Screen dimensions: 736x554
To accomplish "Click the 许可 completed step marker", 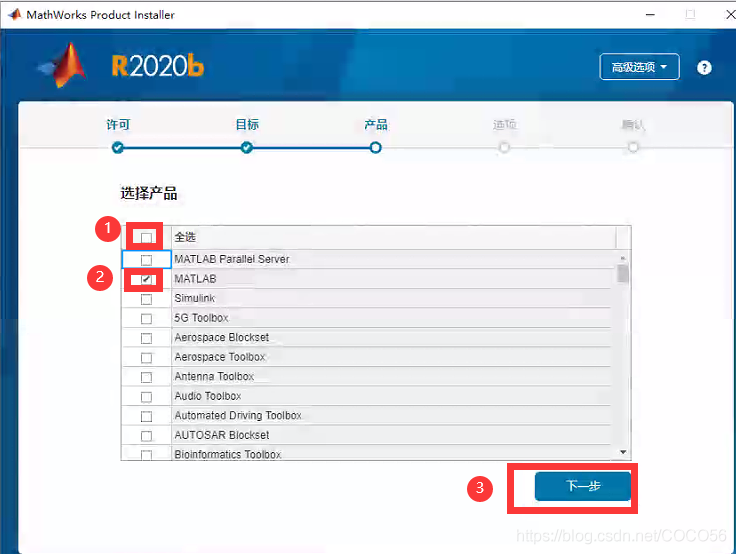I will (118, 148).
